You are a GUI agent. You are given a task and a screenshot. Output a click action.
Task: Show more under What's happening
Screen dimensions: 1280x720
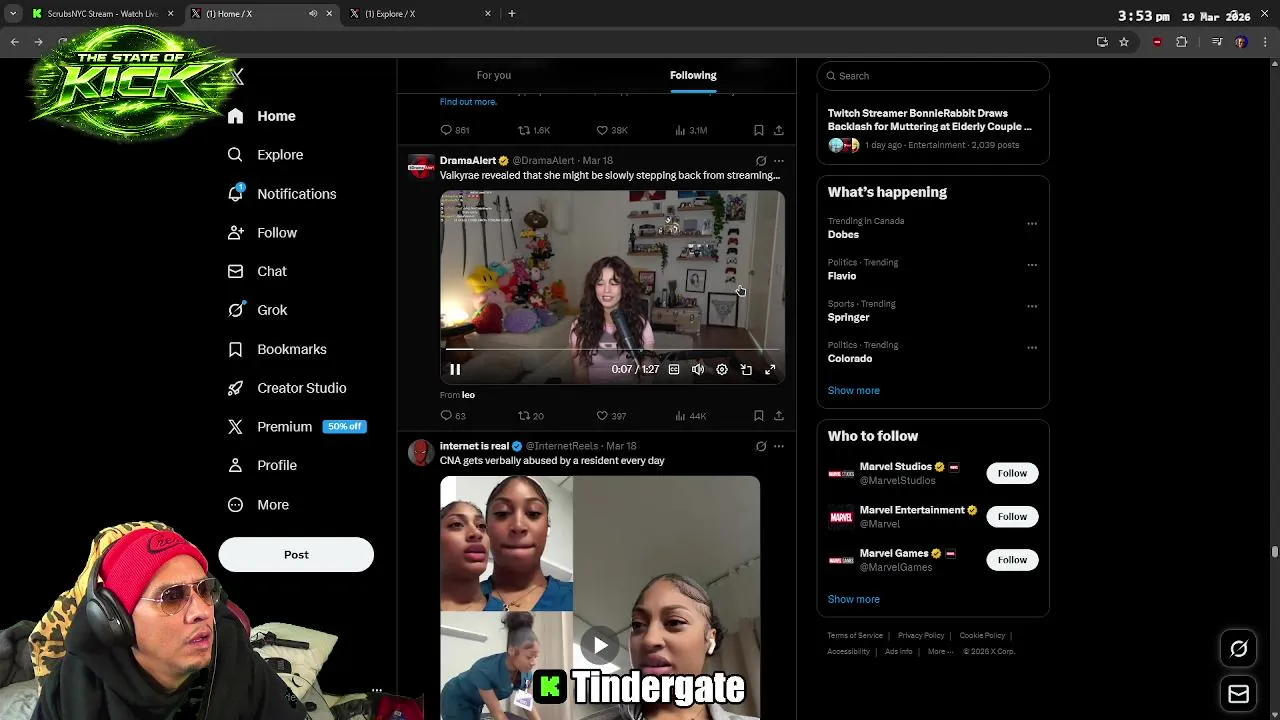tap(854, 391)
